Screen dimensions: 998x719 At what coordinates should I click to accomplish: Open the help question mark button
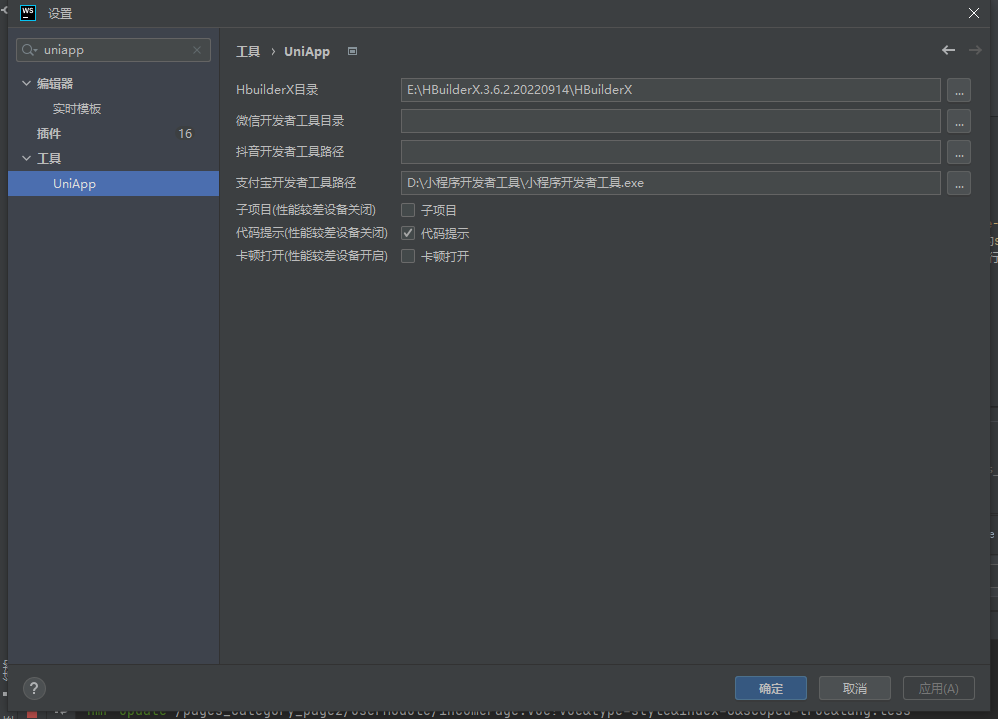[34, 688]
